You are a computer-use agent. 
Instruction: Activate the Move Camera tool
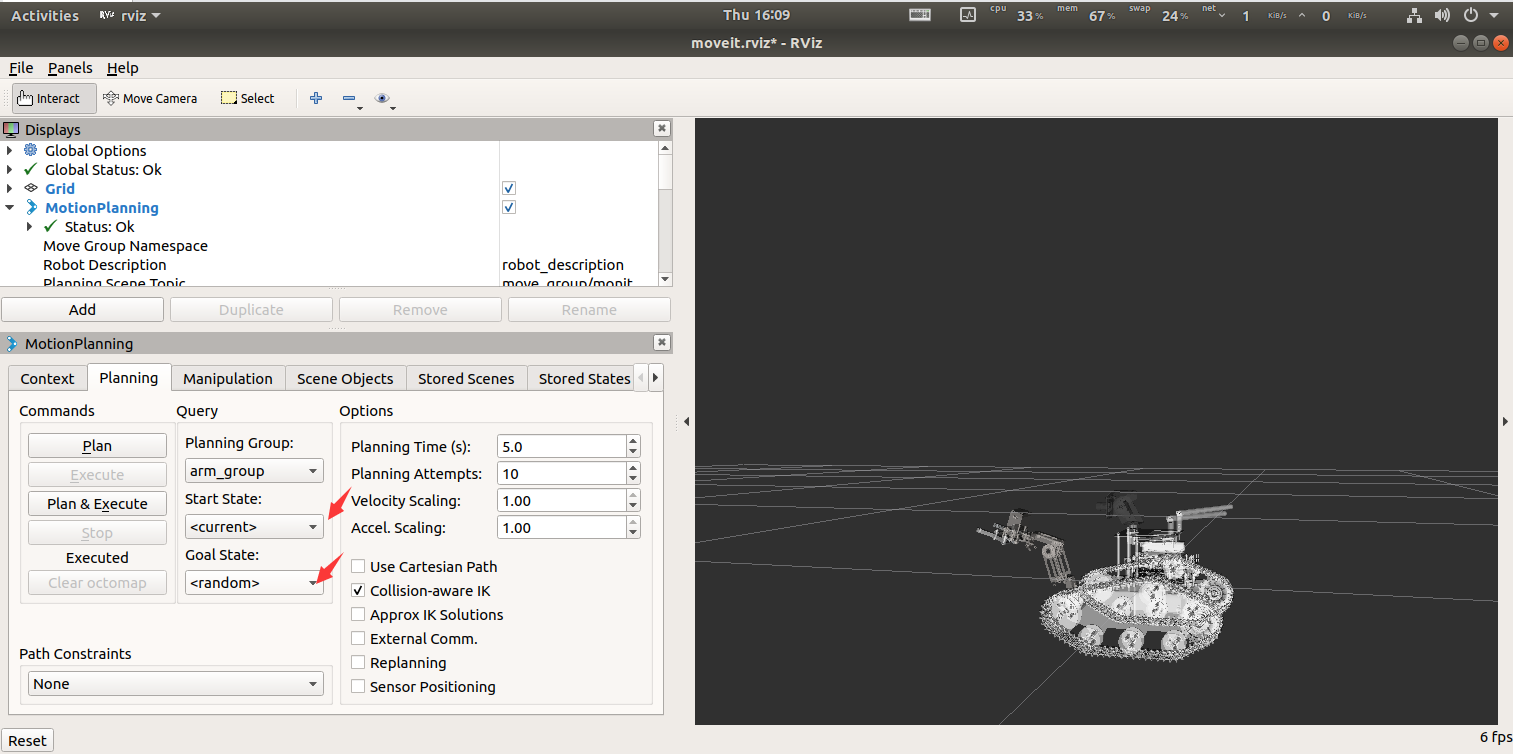tap(151, 98)
